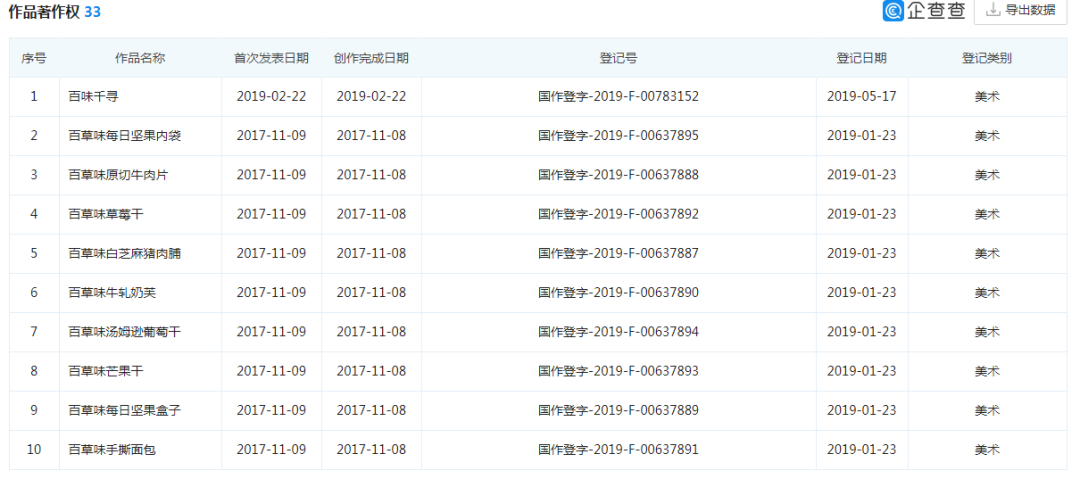Click registration number 国作登字-2019-F-00637894
The image size is (1080, 479).
pos(619,332)
